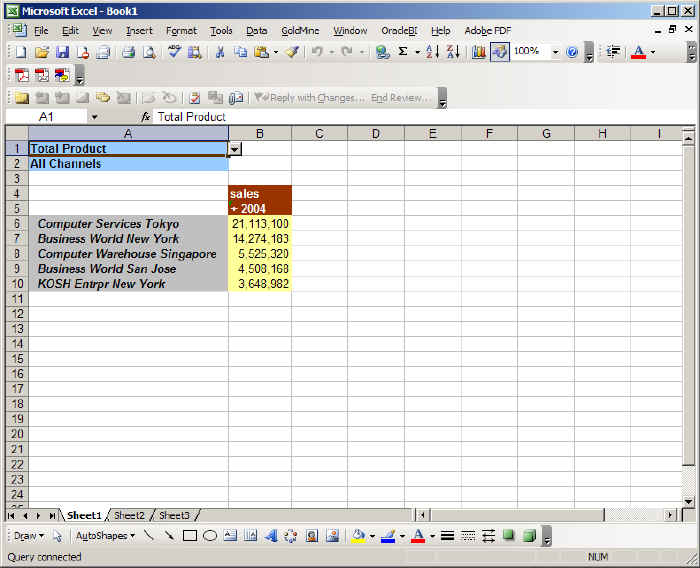Select the Oval drawing tool
This screenshot has height=568, width=700.
click(x=210, y=535)
